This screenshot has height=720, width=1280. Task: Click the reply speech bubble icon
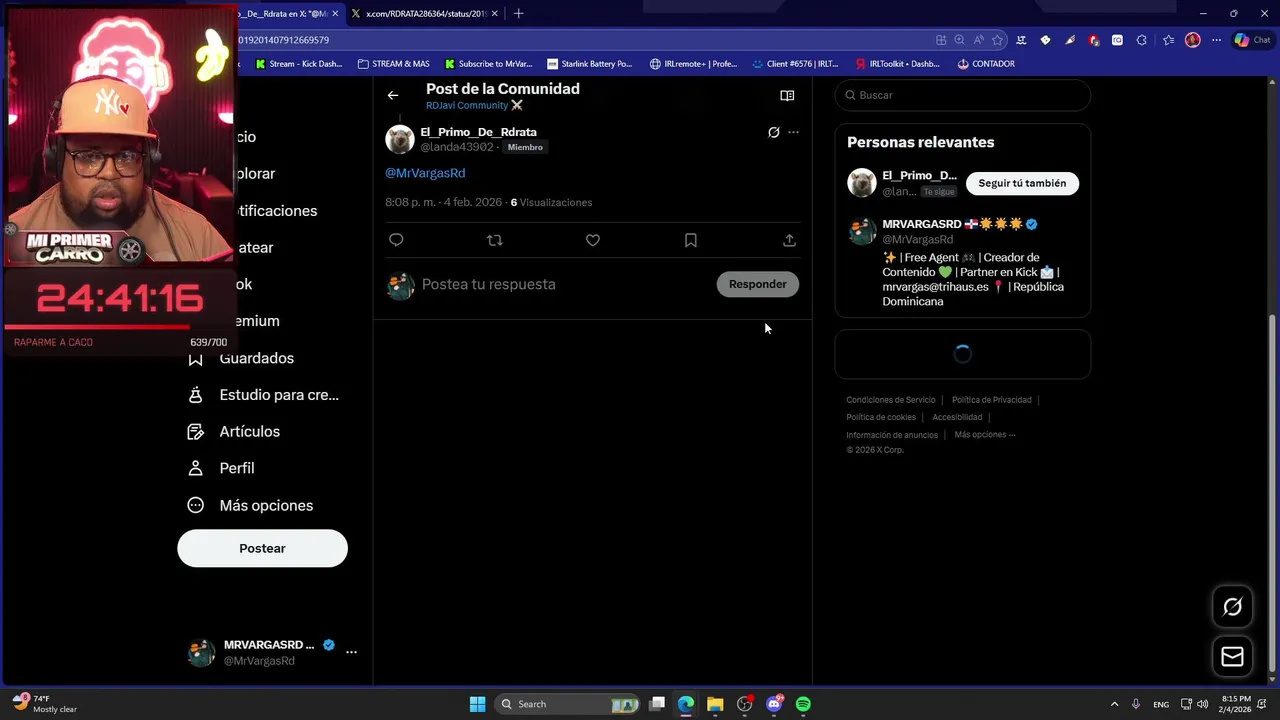click(x=396, y=240)
